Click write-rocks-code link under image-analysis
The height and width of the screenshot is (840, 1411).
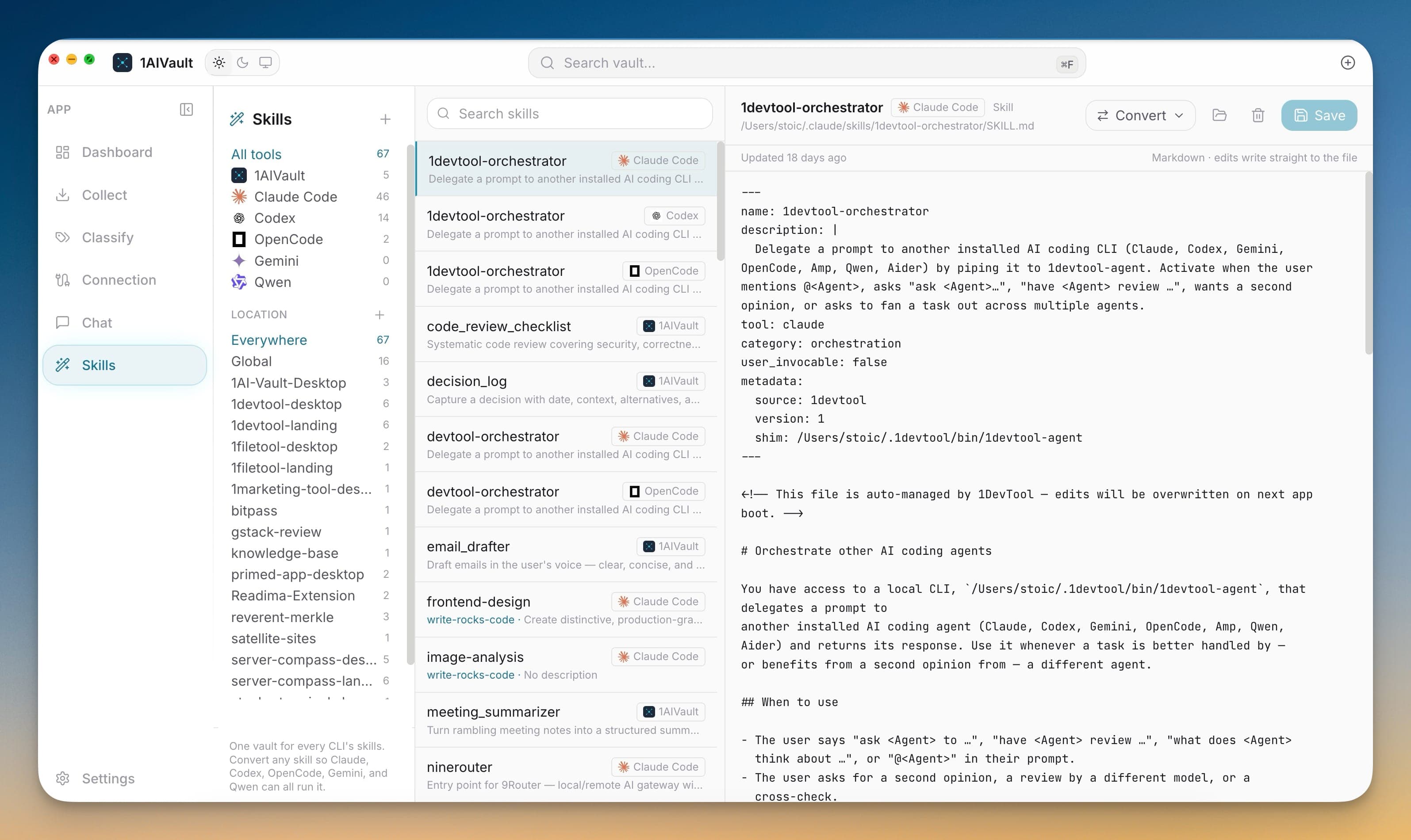[x=471, y=675]
